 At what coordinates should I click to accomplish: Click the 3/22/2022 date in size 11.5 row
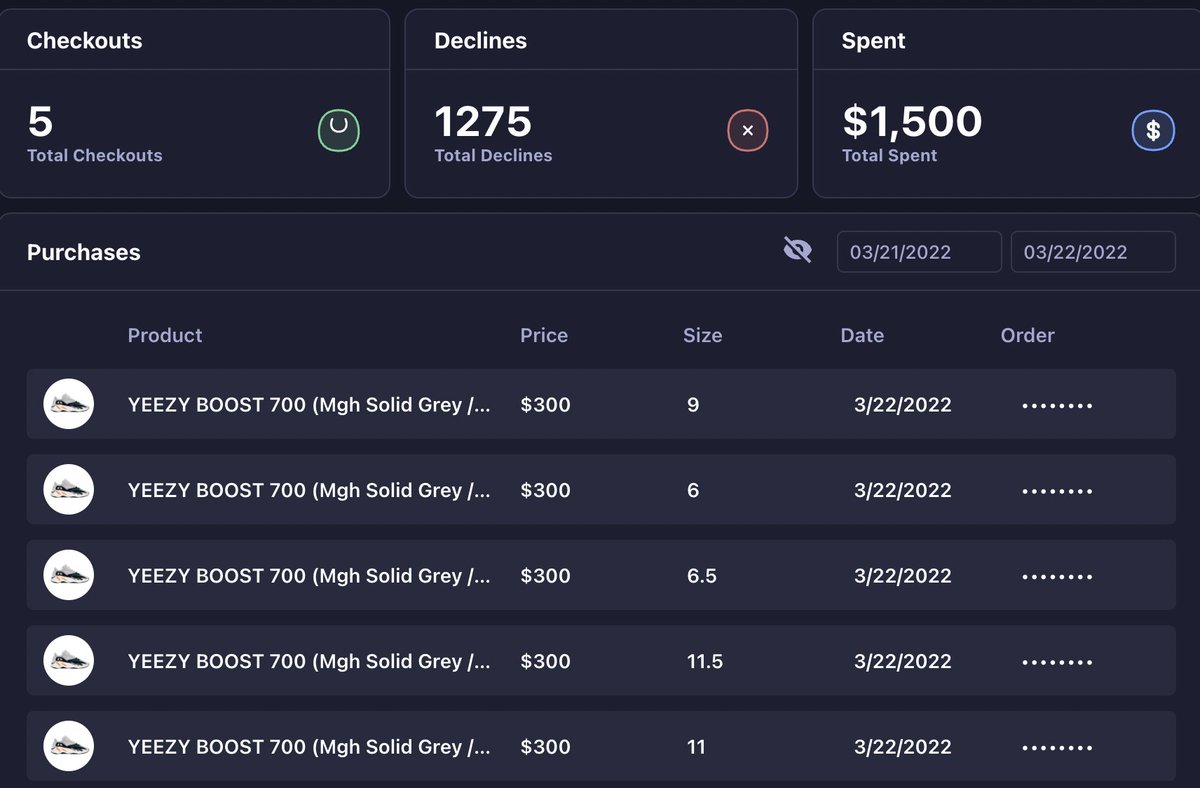pos(903,661)
